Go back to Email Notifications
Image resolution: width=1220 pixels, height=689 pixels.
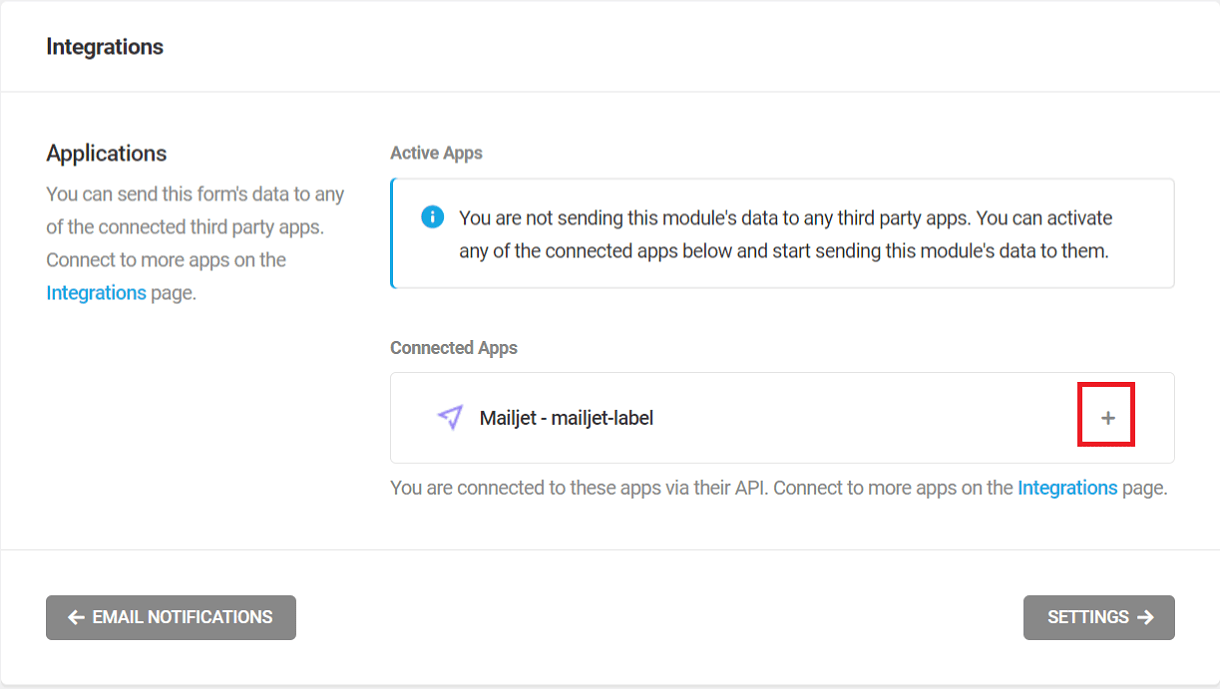pos(171,617)
